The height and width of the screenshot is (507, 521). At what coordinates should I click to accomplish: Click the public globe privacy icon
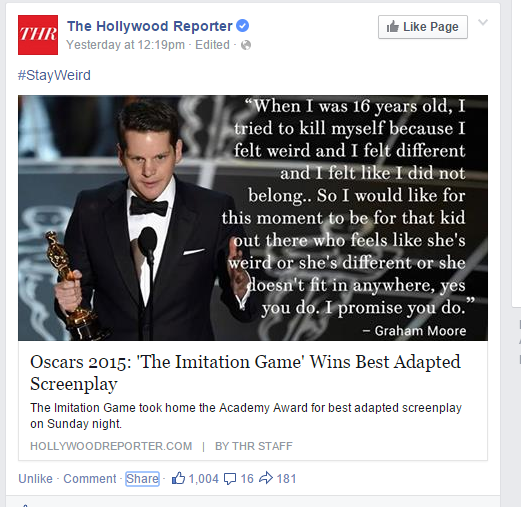click(x=246, y=45)
